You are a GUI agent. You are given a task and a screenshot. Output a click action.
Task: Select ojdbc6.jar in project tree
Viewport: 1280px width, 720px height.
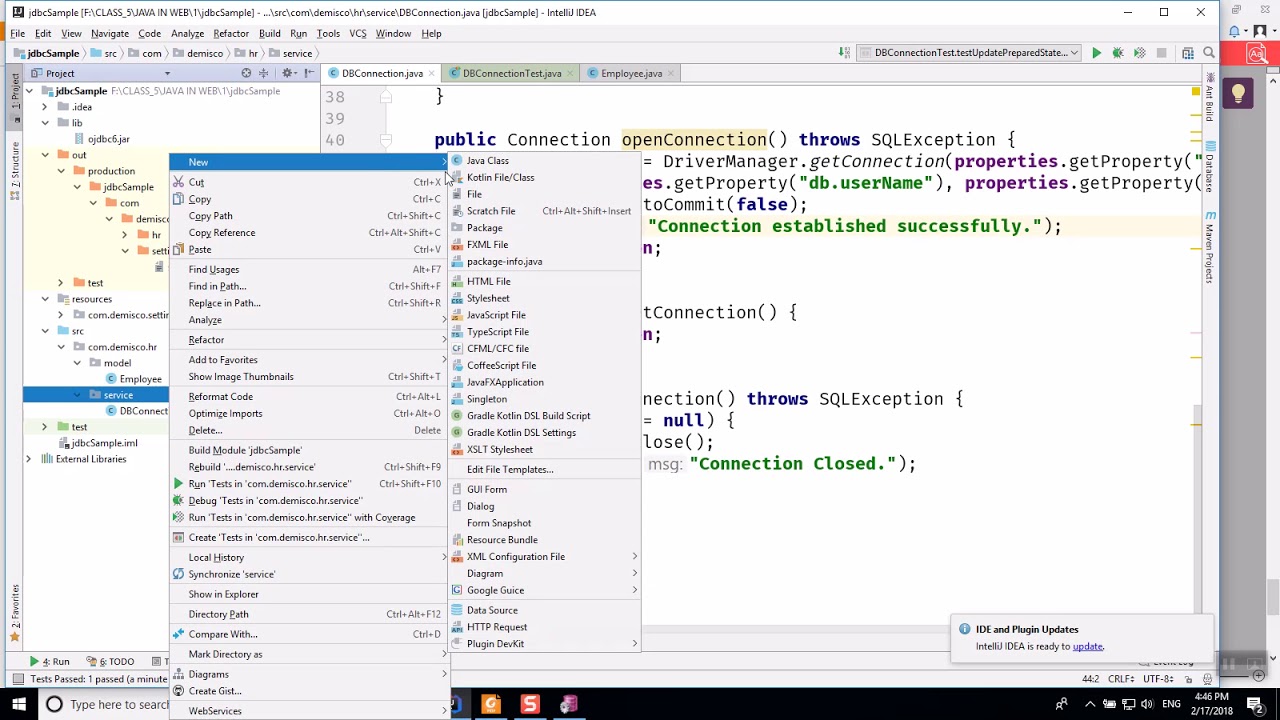108,139
